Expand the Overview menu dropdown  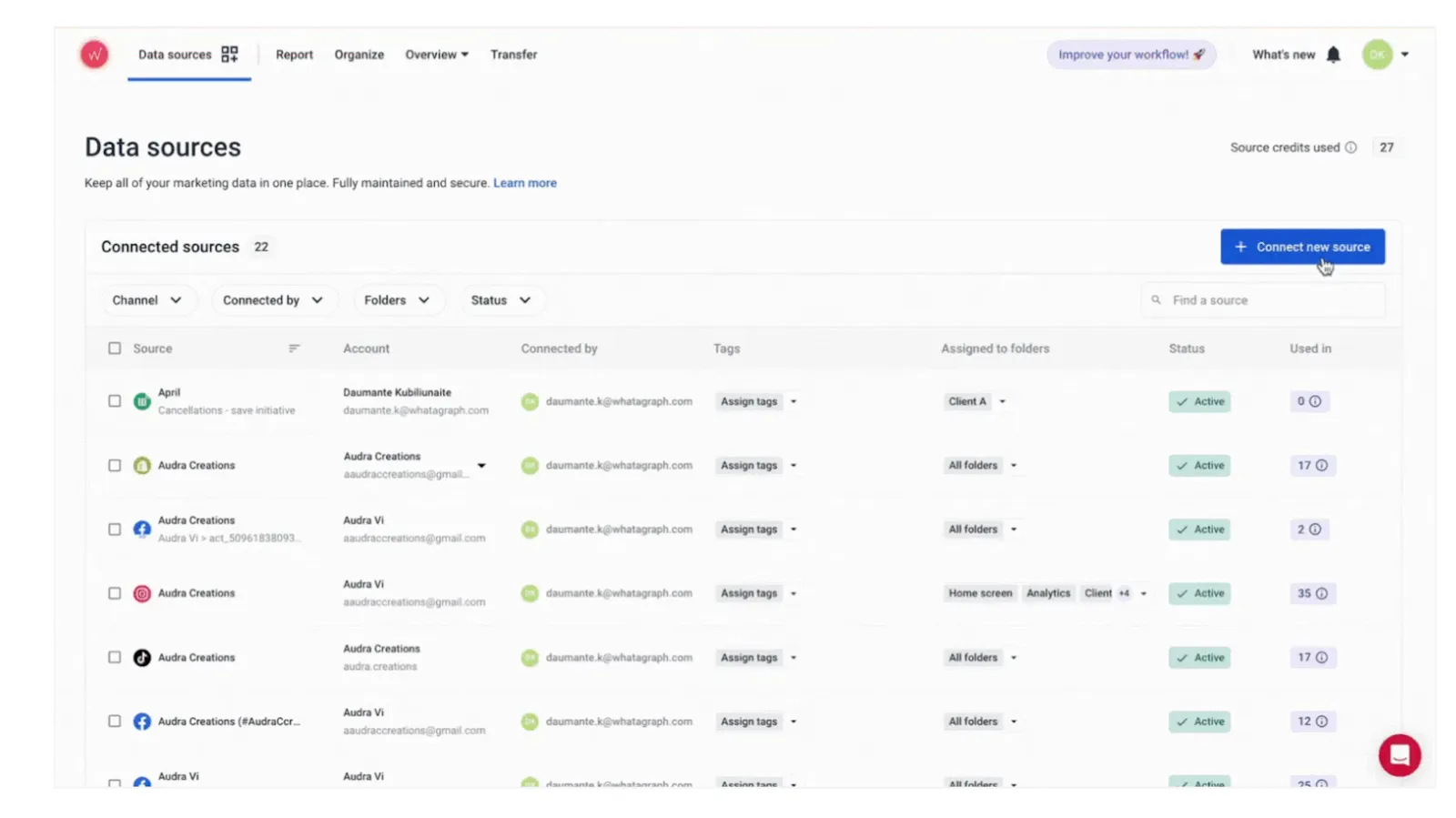tap(437, 55)
